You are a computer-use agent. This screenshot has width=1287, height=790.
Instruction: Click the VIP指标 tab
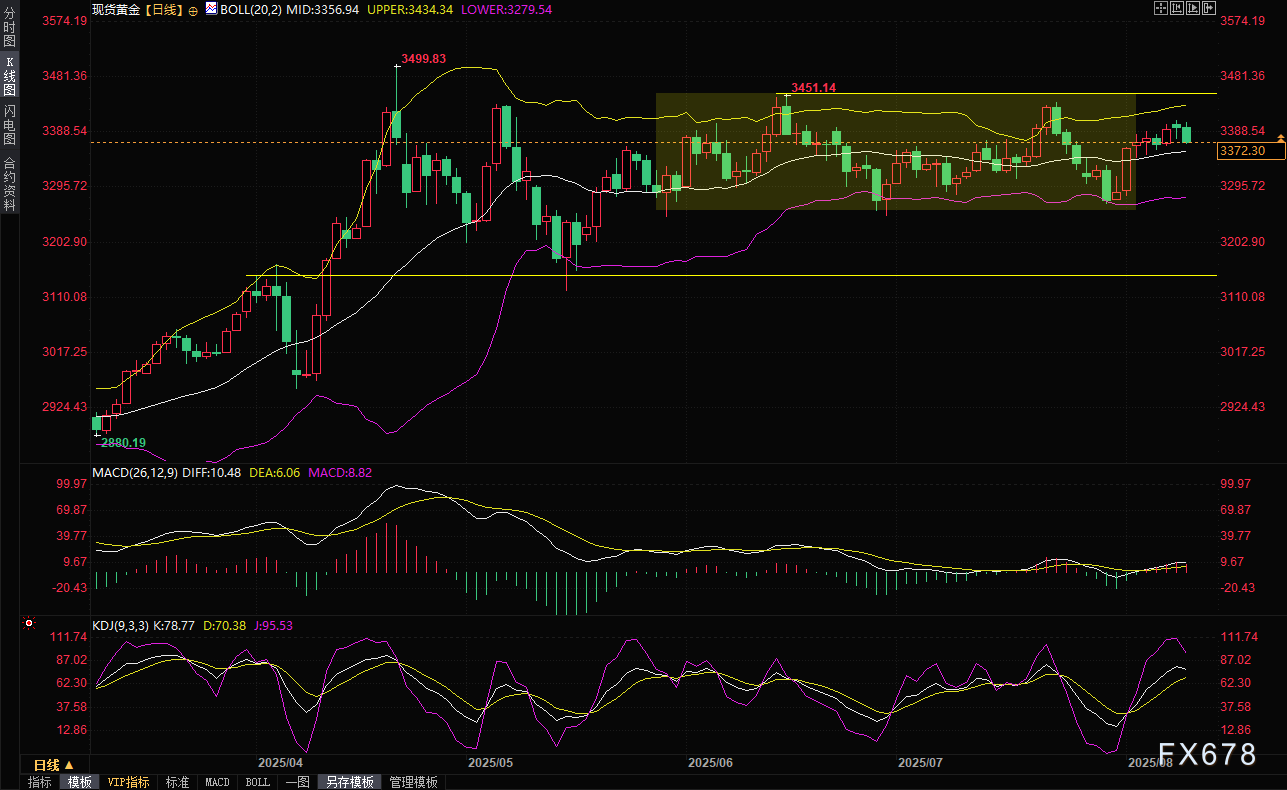(x=128, y=782)
